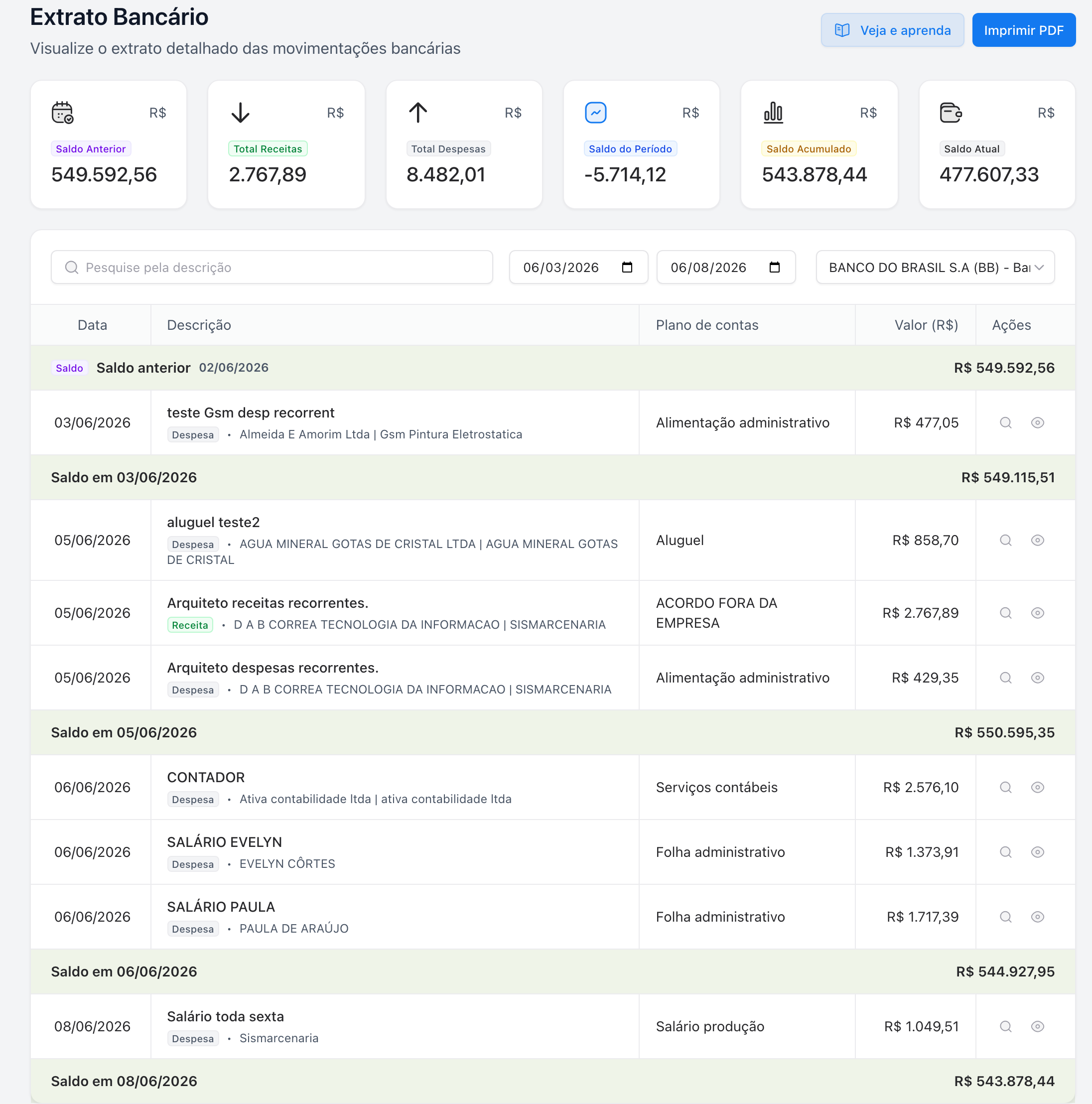Click the magnifier icon inside the search field
Screen dimensions: 1092x1104
point(71,268)
